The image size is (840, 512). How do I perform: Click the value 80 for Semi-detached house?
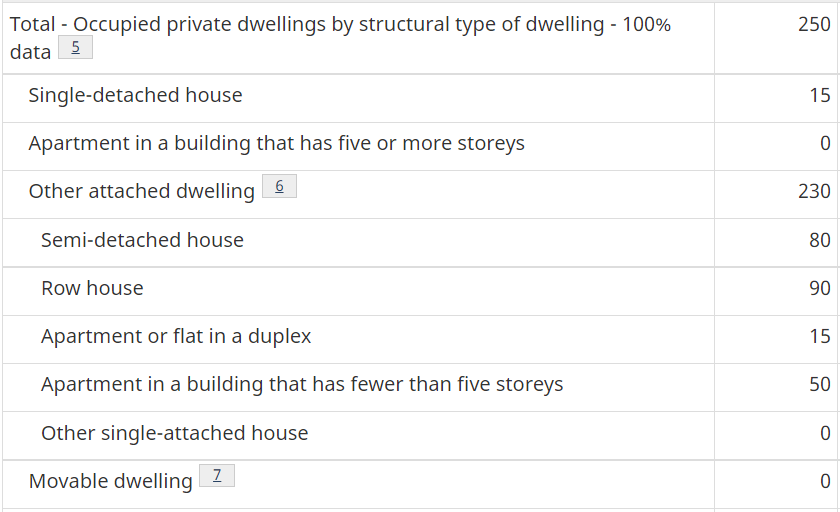820,240
